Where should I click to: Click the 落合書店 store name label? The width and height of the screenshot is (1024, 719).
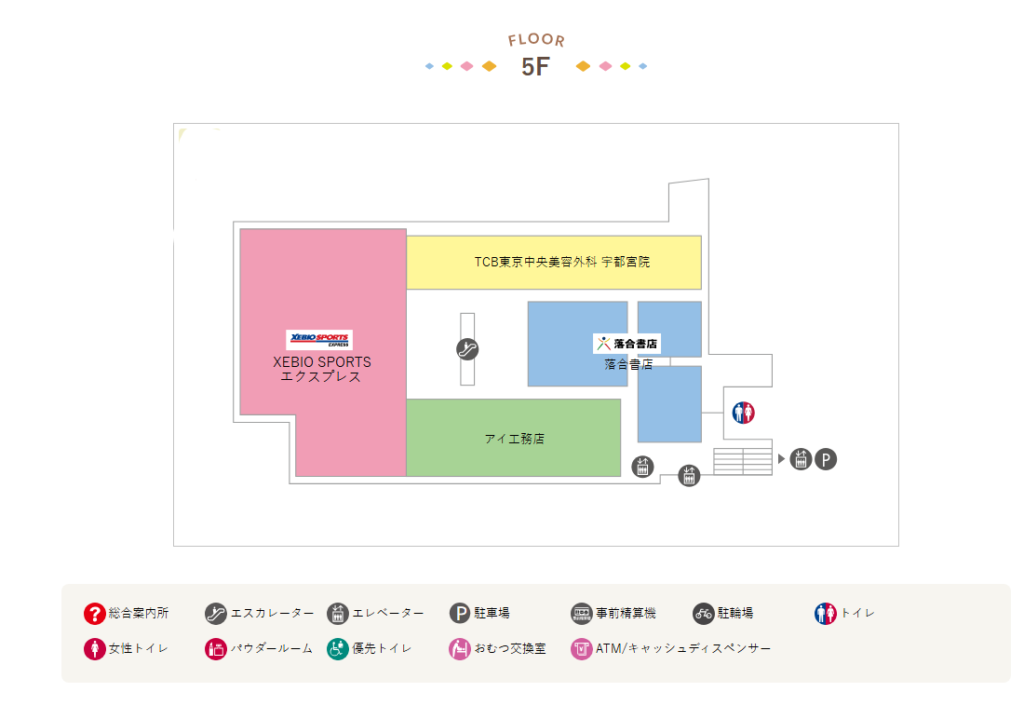tap(628, 365)
